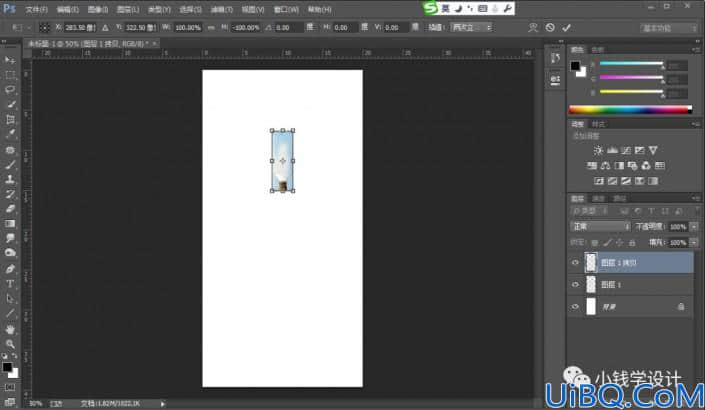Viewport: 705px width, 410px height.
Task: Open the History panel icon
Action: coord(555,58)
